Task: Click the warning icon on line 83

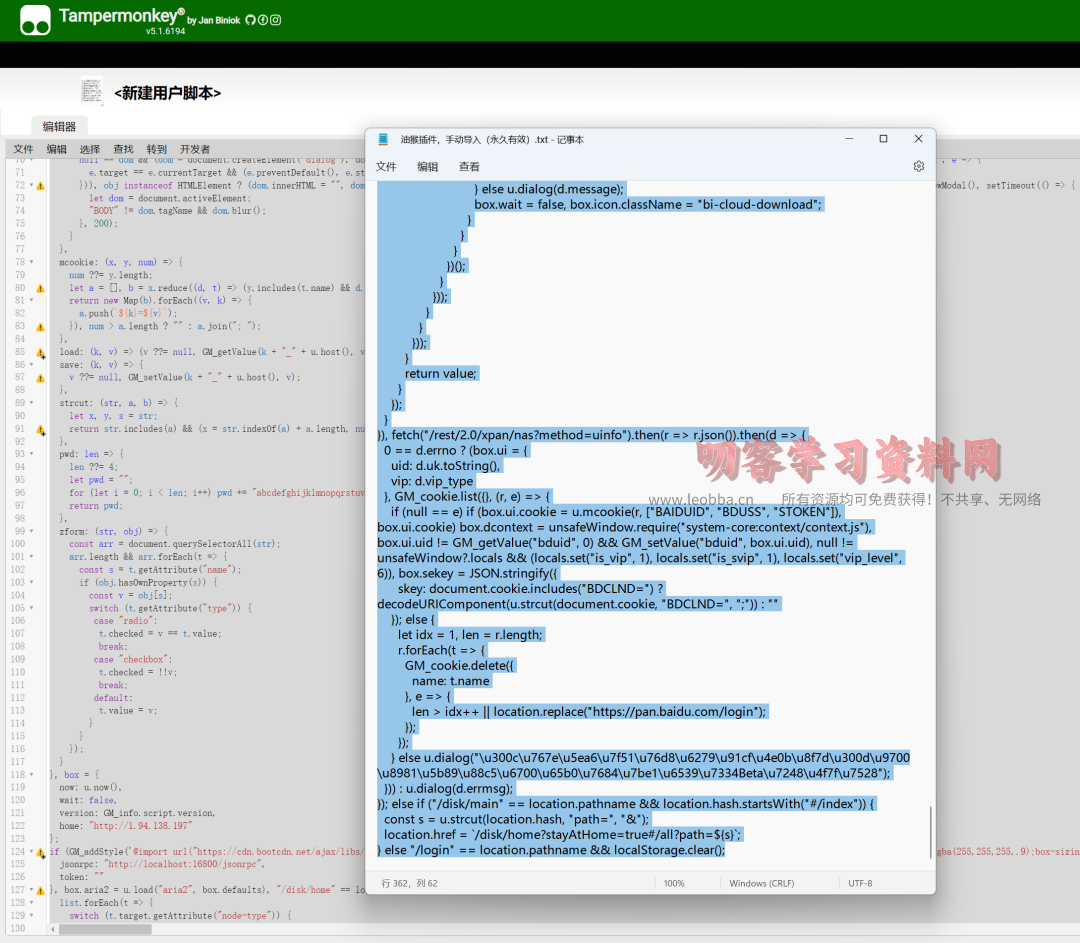Action: [41, 327]
